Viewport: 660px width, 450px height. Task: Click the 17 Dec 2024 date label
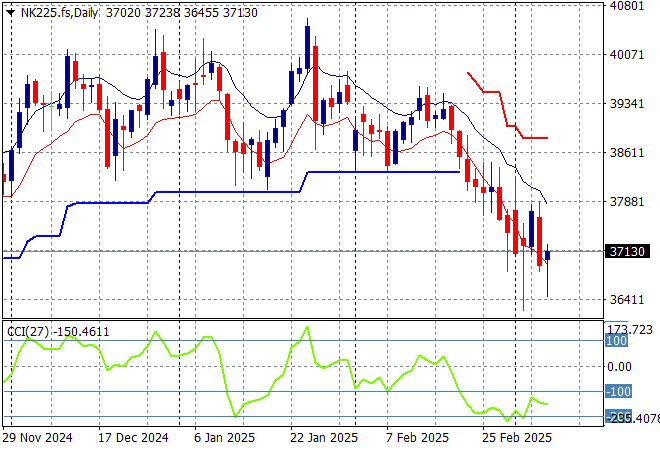[133, 438]
